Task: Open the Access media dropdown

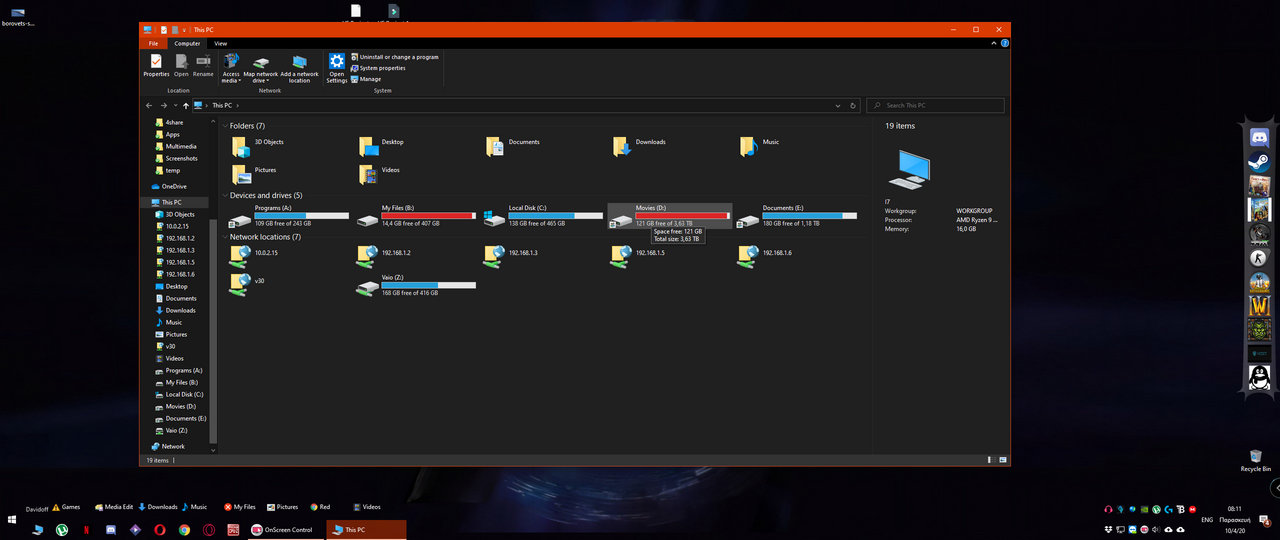Action: (x=231, y=80)
